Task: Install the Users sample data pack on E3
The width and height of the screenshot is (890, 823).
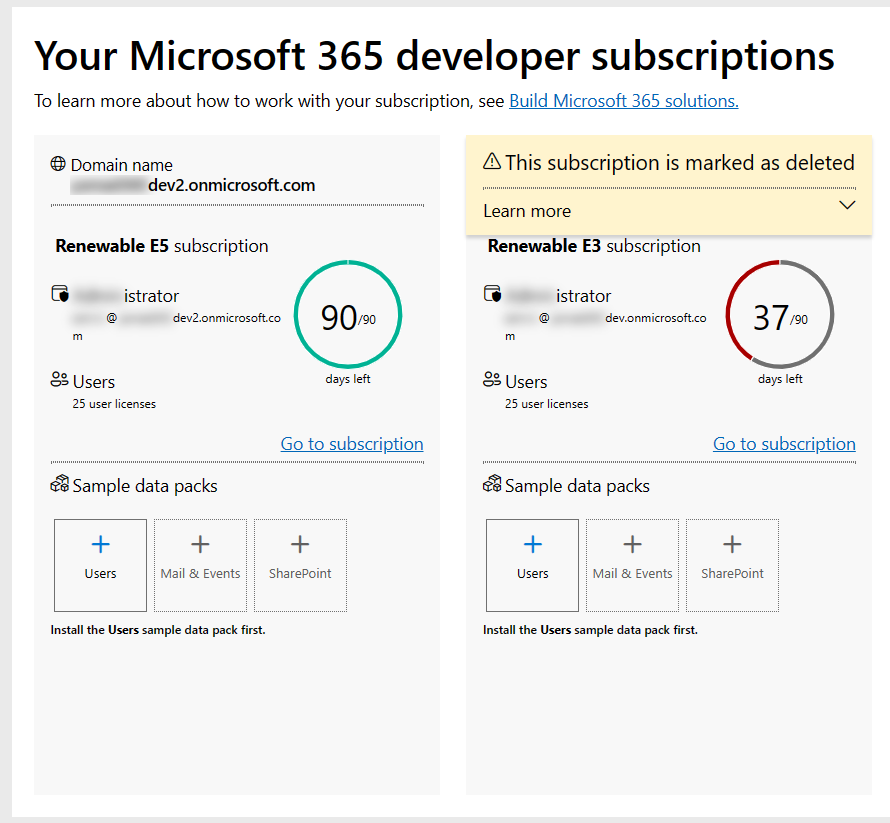Action: coord(532,565)
